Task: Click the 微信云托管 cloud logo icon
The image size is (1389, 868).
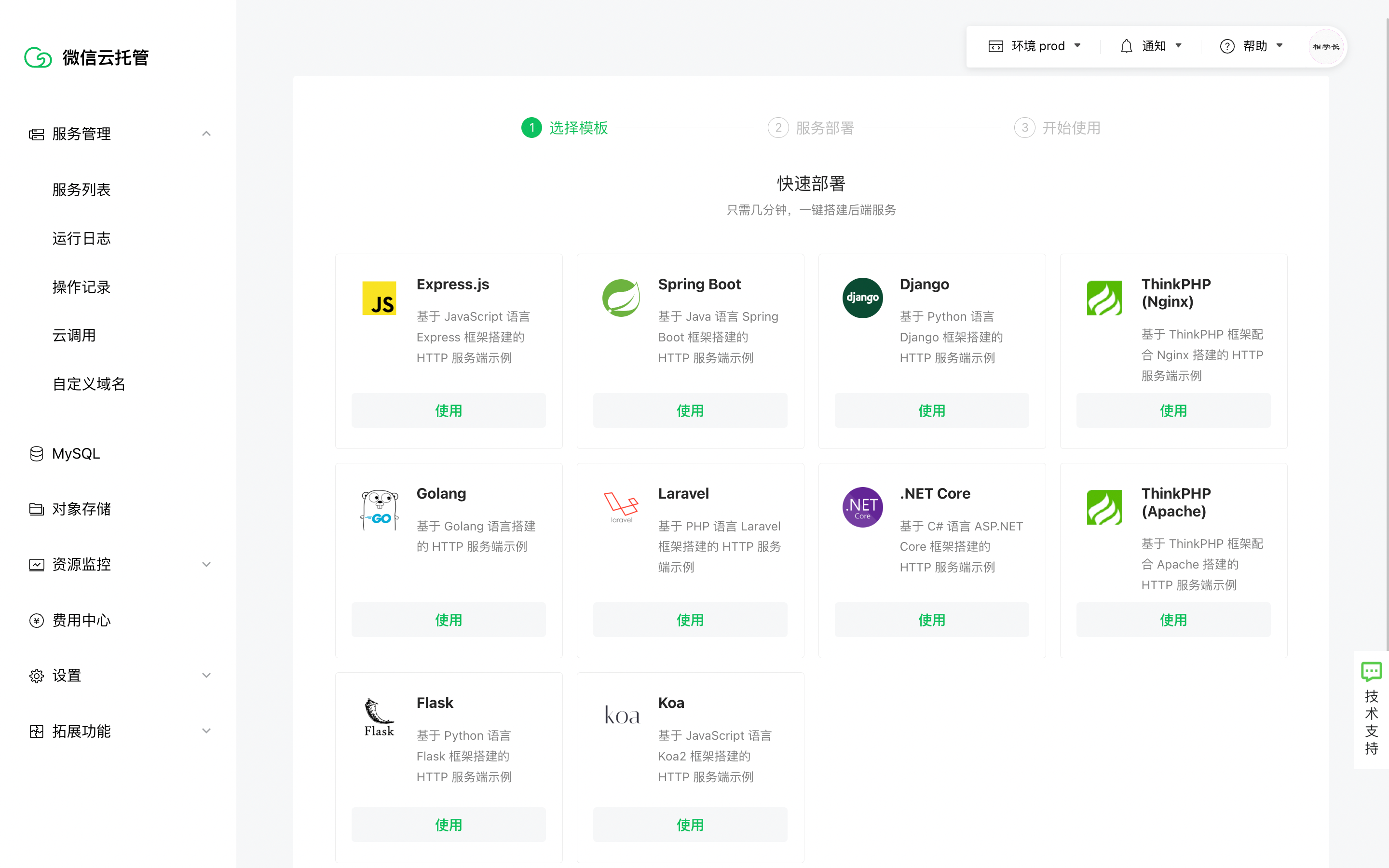Action: click(38, 57)
